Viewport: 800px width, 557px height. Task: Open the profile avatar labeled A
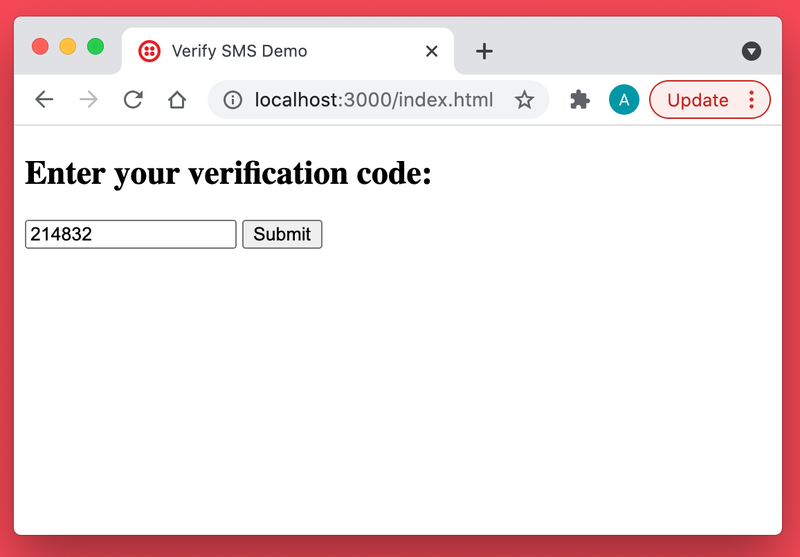pos(624,99)
